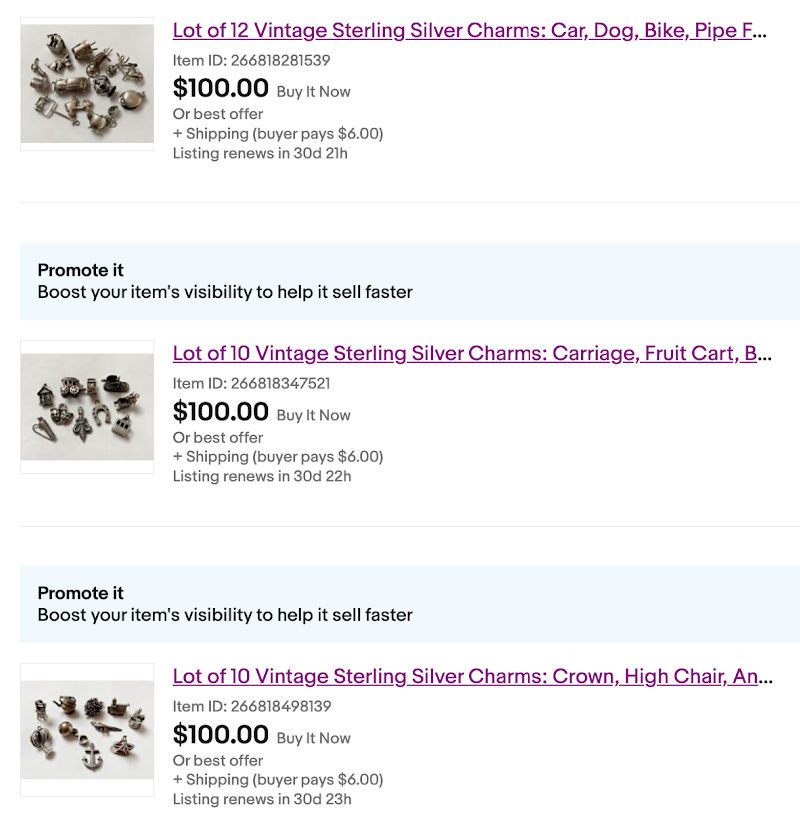Image resolution: width=800 pixels, height=827 pixels.
Task: Select Item ID 266818498139 text
Action: pyautogui.click(x=252, y=707)
